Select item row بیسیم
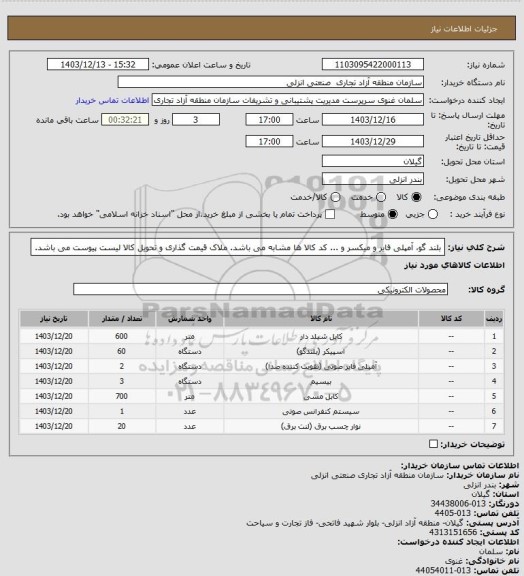 (x=262, y=381)
